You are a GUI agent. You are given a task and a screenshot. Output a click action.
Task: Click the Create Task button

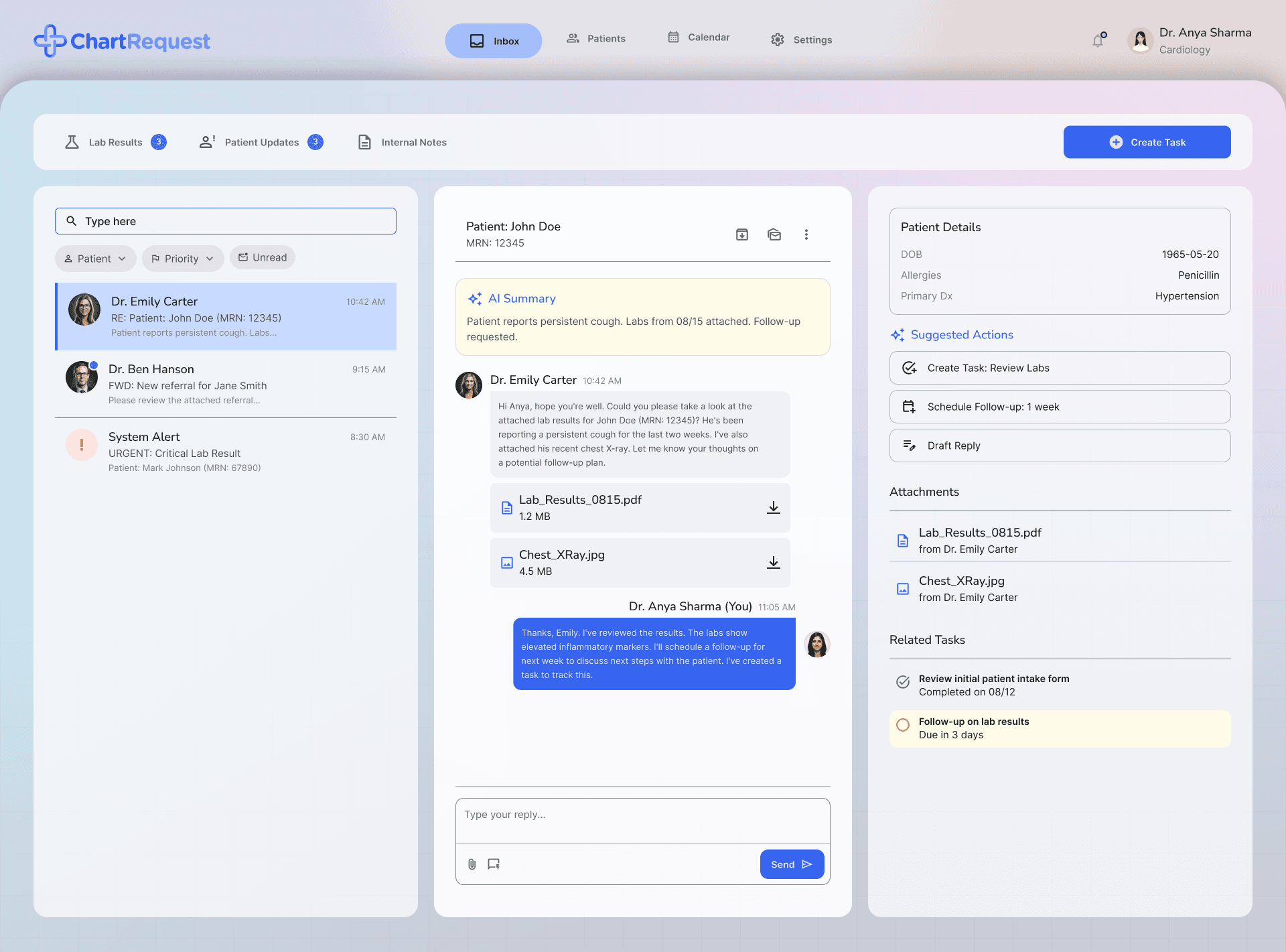pyautogui.click(x=1147, y=142)
